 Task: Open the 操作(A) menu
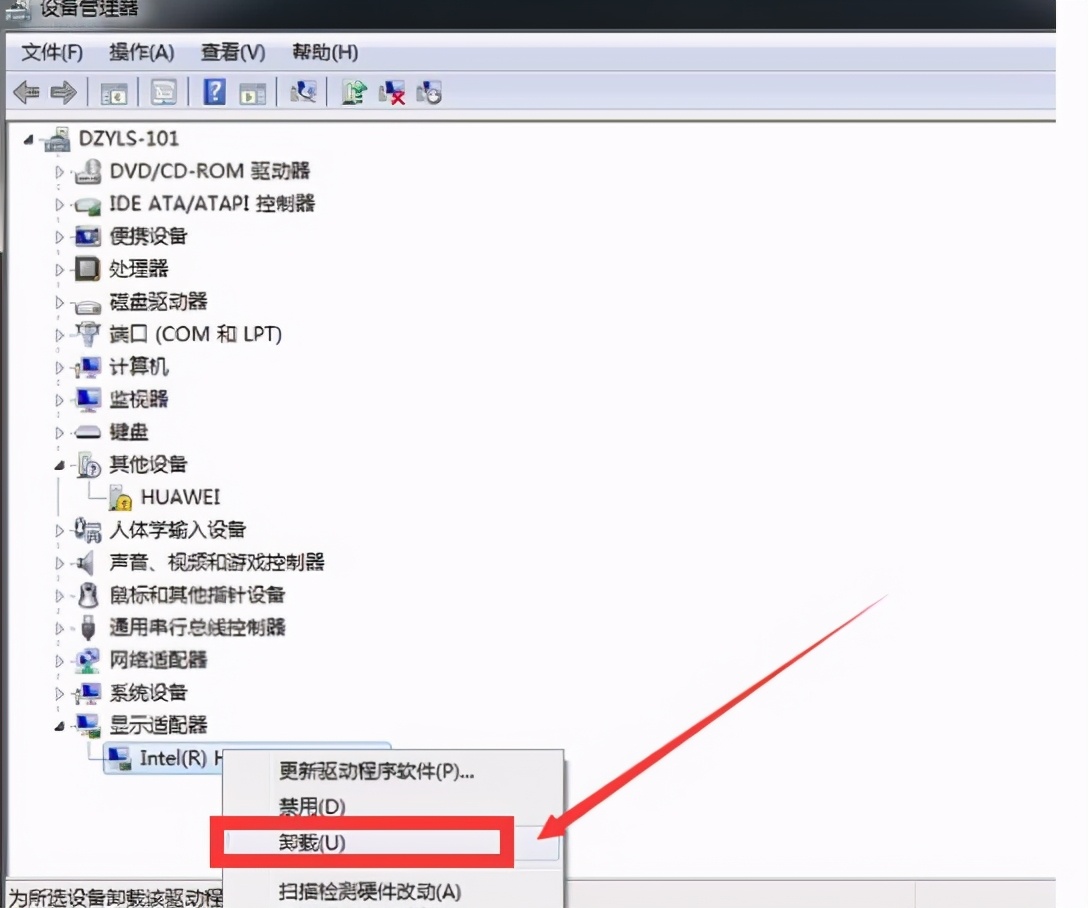click(141, 52)
